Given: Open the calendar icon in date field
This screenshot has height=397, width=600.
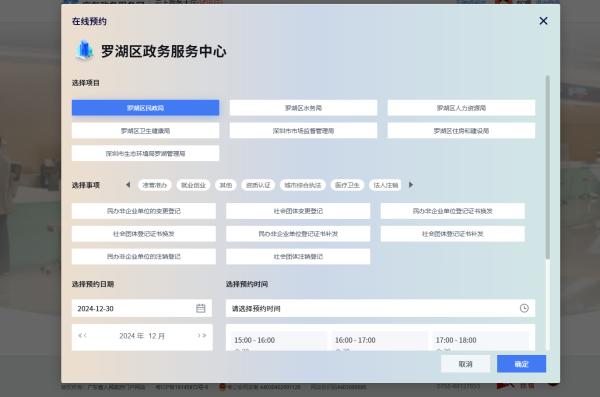Looking at the screenshot, I should 201,308.
